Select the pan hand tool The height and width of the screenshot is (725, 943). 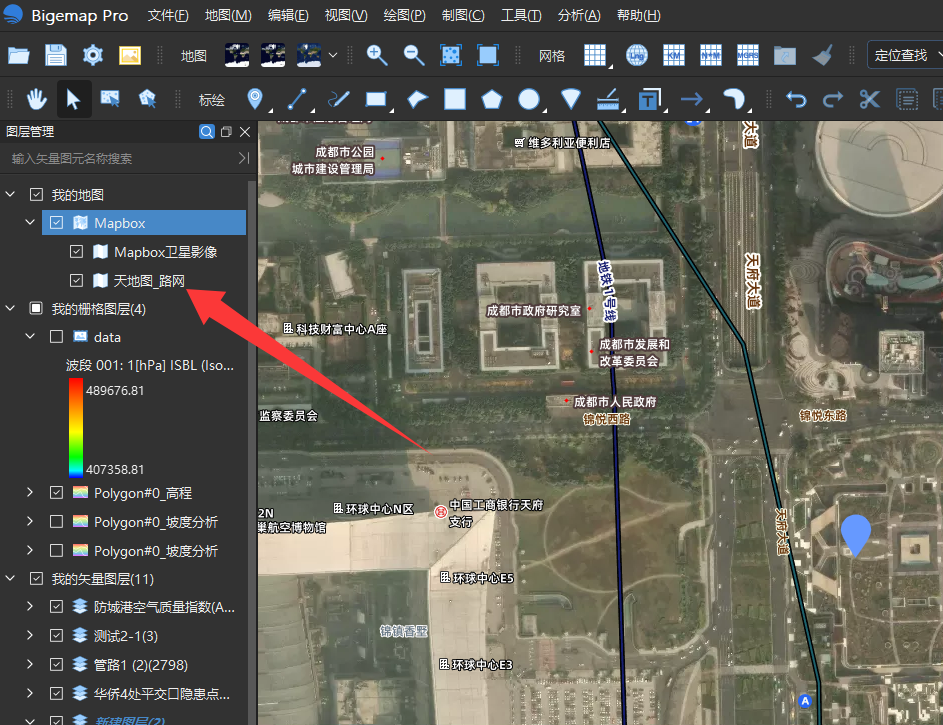click(x=37, y=99)
